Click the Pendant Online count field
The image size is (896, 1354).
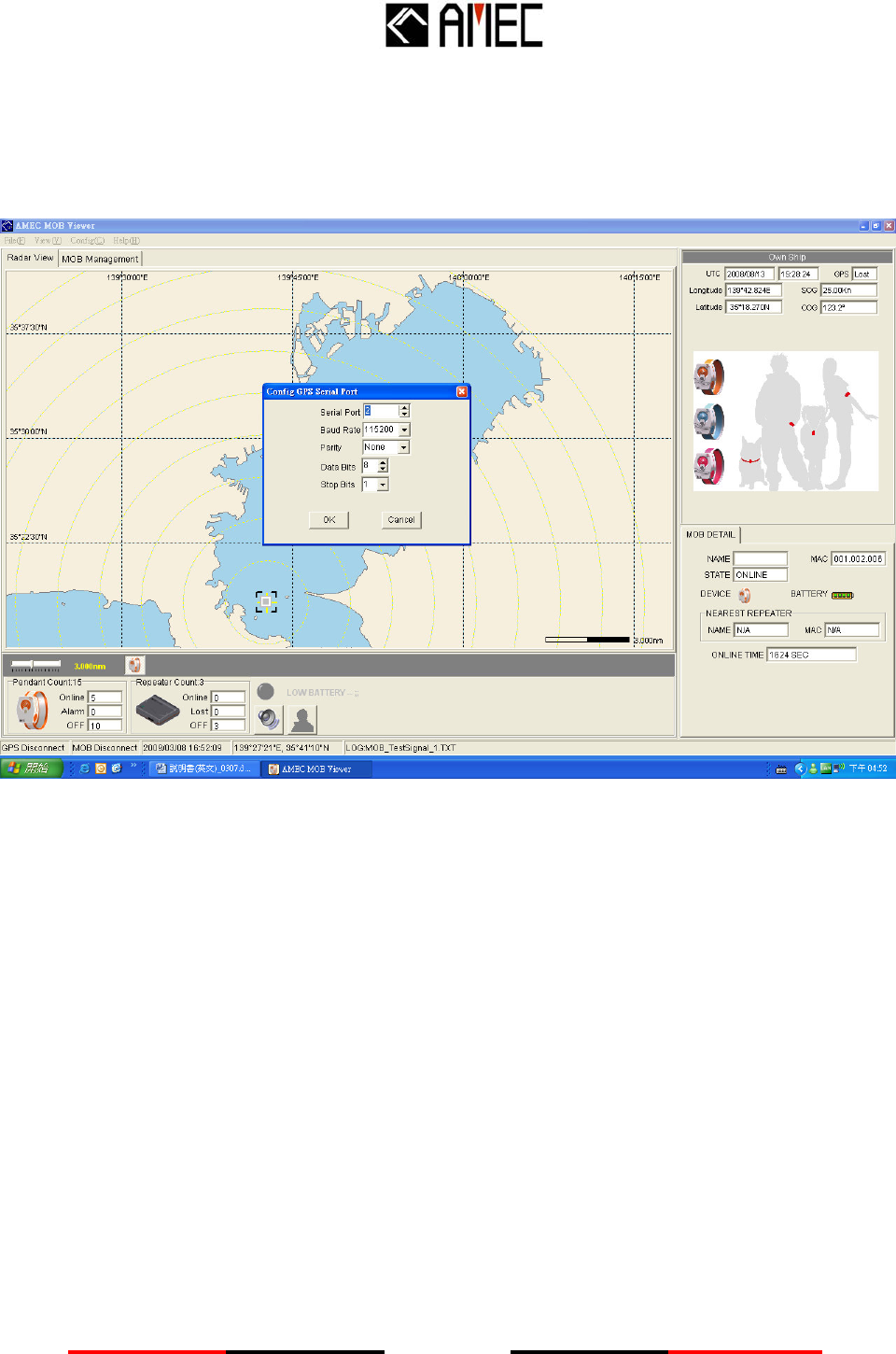click(105, 698)
